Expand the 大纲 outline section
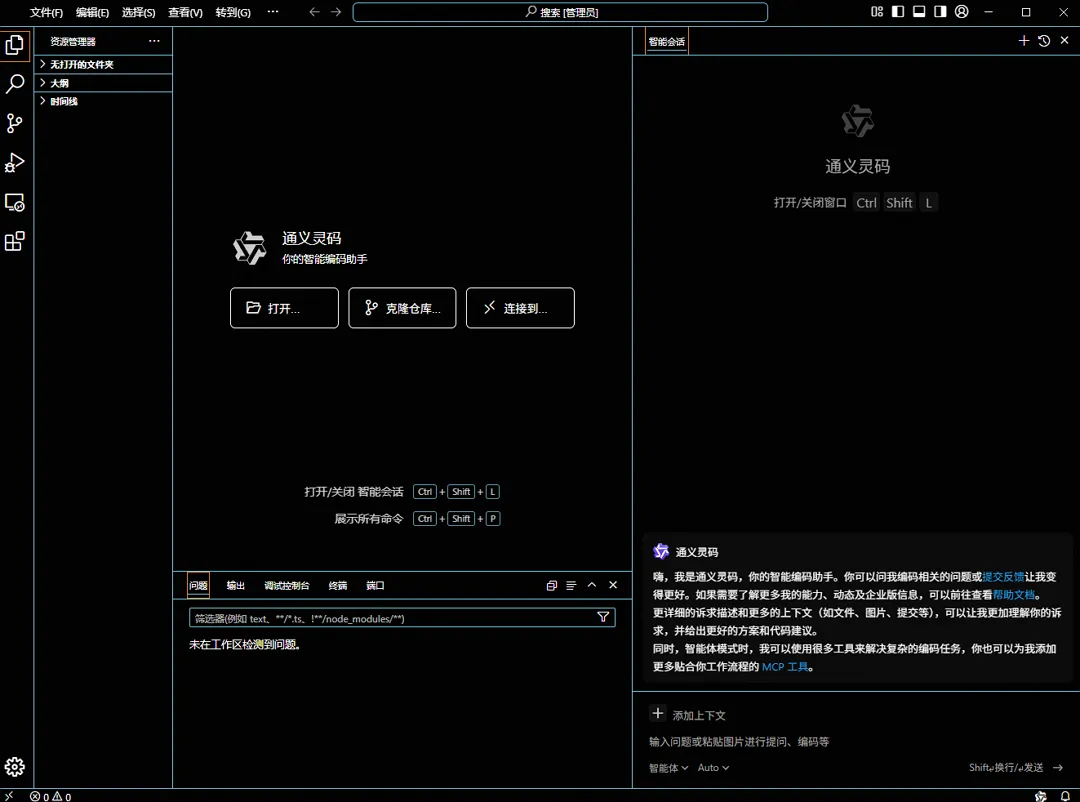 coord(103,83)
